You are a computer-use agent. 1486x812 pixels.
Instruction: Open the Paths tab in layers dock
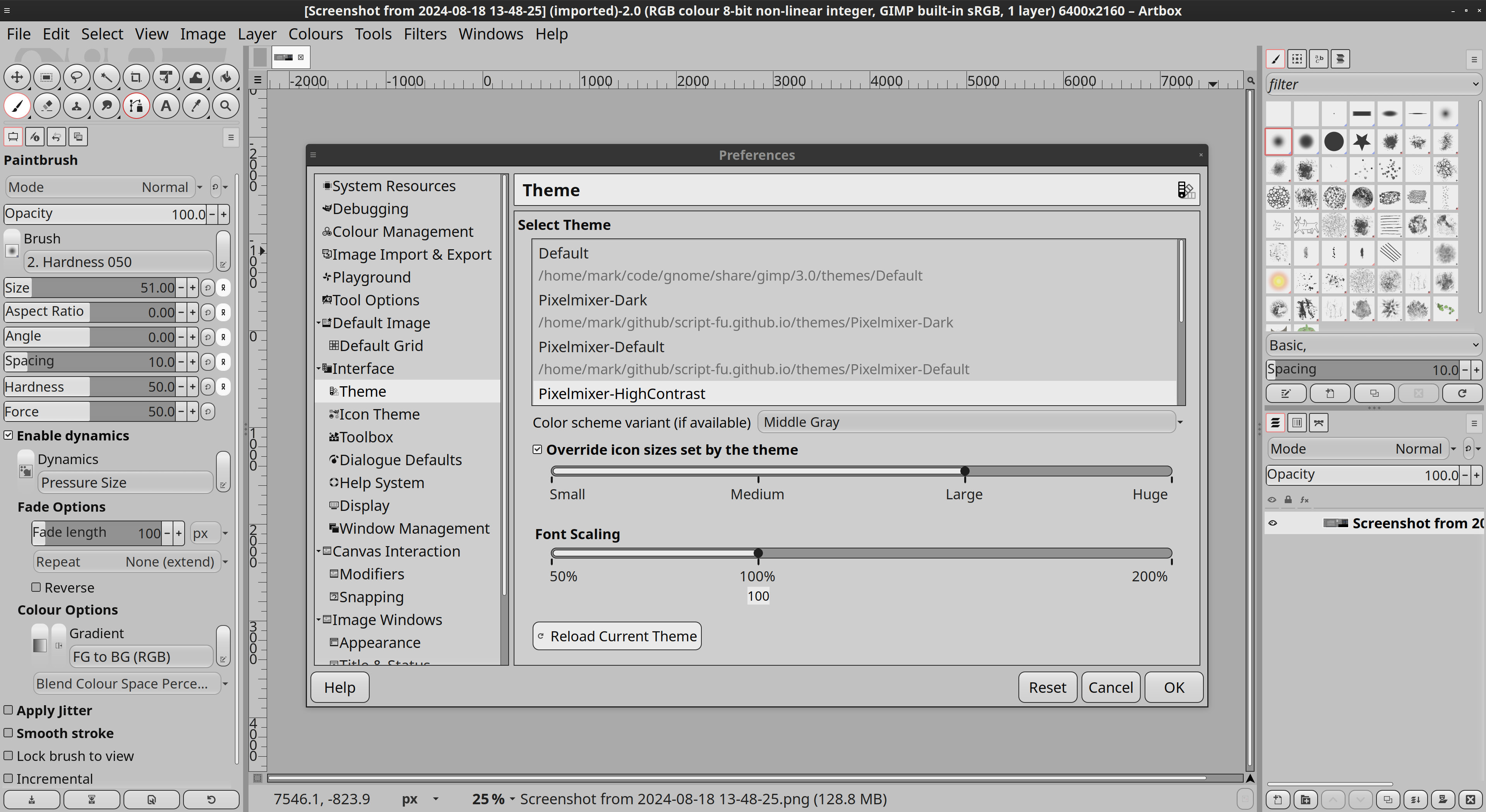[1319, 423]
